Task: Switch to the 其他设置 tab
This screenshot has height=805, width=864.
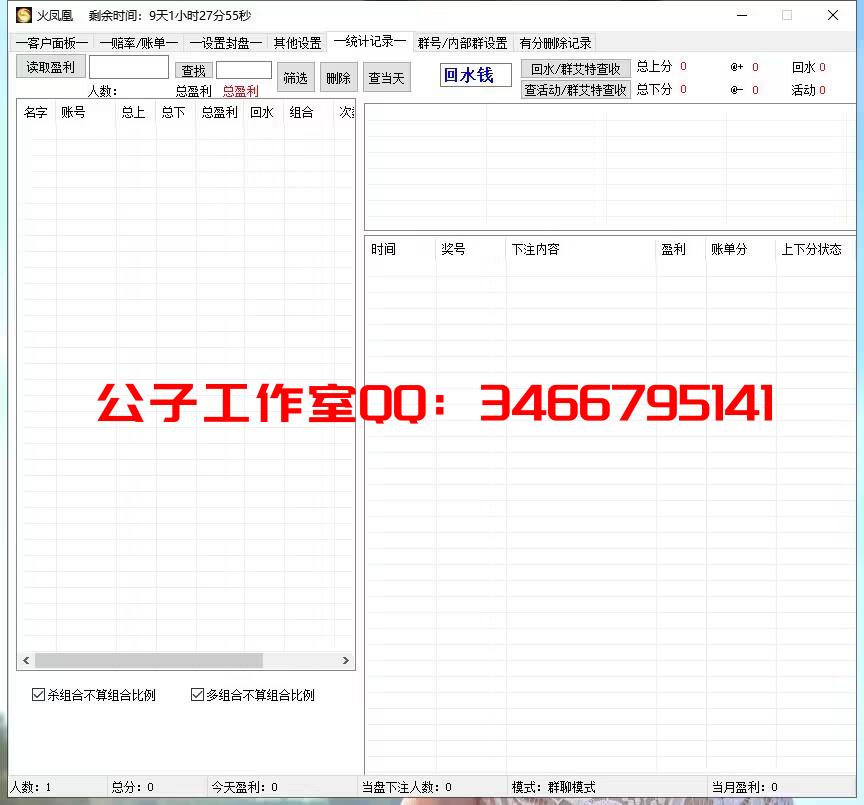Action: [298, 43]
